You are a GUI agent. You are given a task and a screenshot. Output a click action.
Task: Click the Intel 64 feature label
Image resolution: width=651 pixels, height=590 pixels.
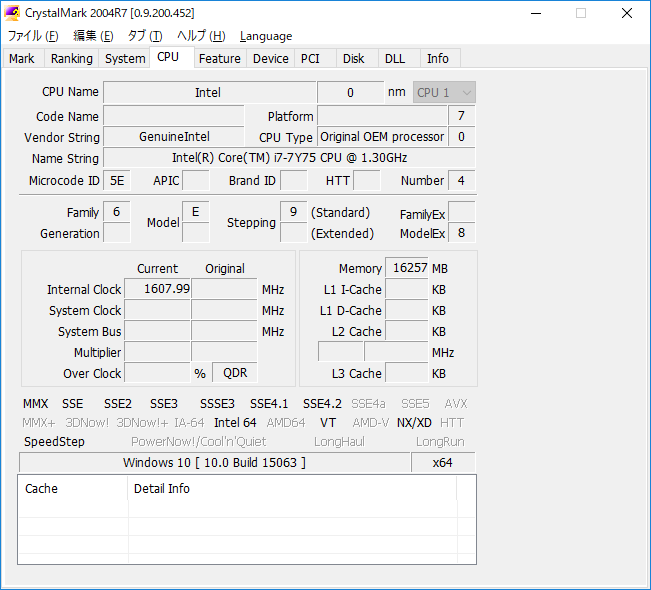click(235, 423)
